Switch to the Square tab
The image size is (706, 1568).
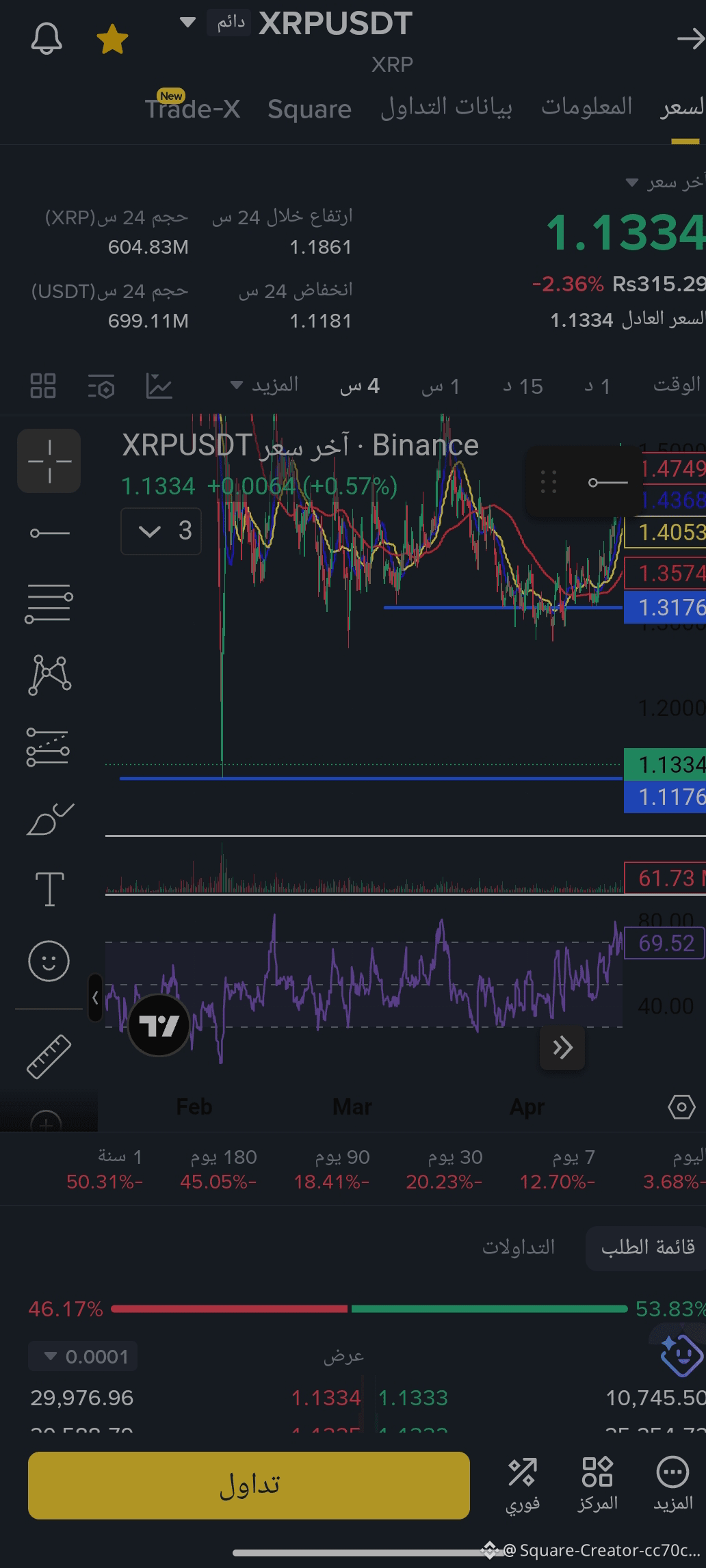[x=309, y=109]
